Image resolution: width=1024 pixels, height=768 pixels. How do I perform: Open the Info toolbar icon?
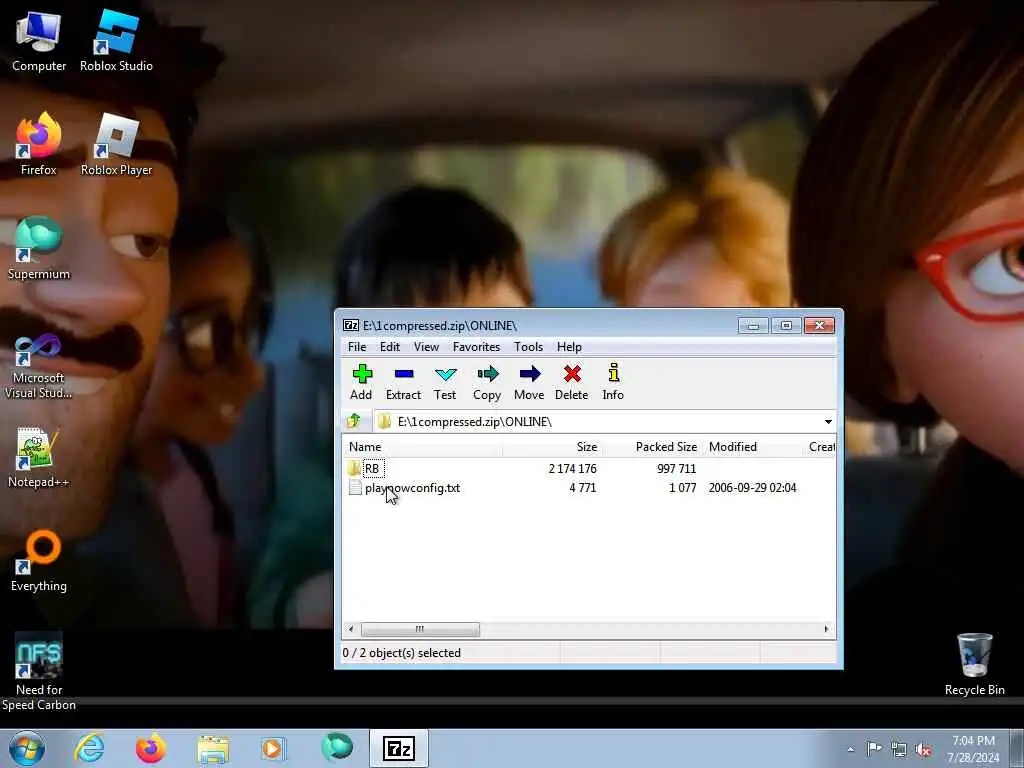(x=613, y=382)
